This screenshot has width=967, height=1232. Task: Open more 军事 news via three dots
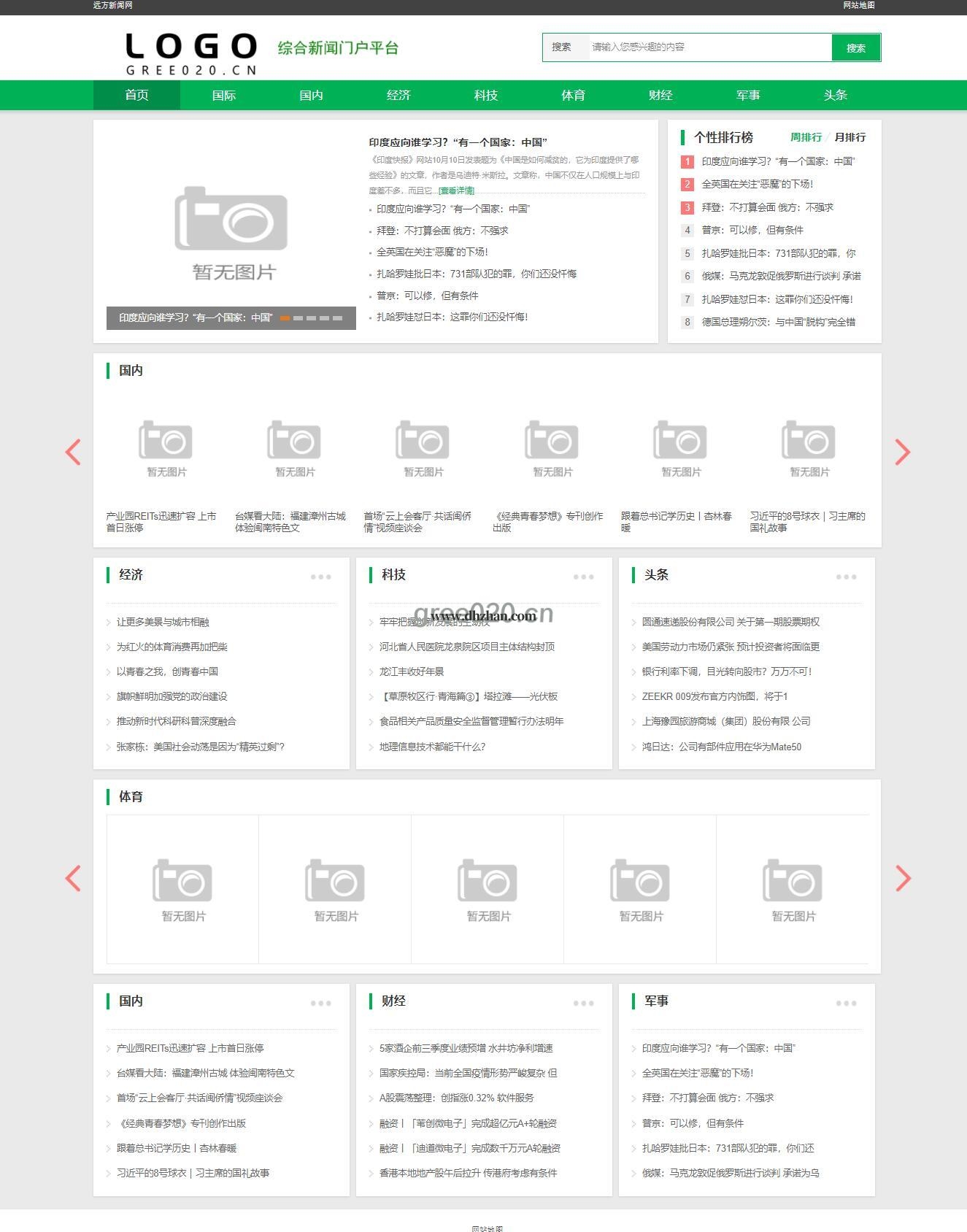pos(846,1003)
